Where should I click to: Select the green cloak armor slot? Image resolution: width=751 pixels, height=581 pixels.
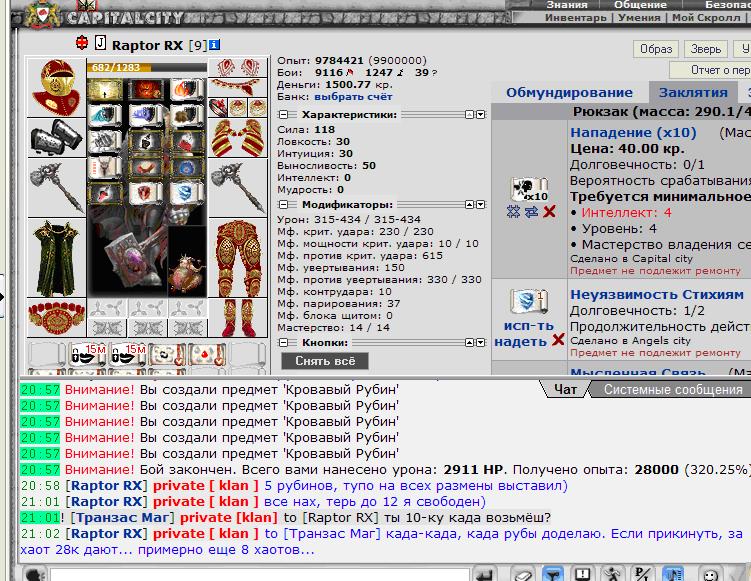[x=57, y=258]
